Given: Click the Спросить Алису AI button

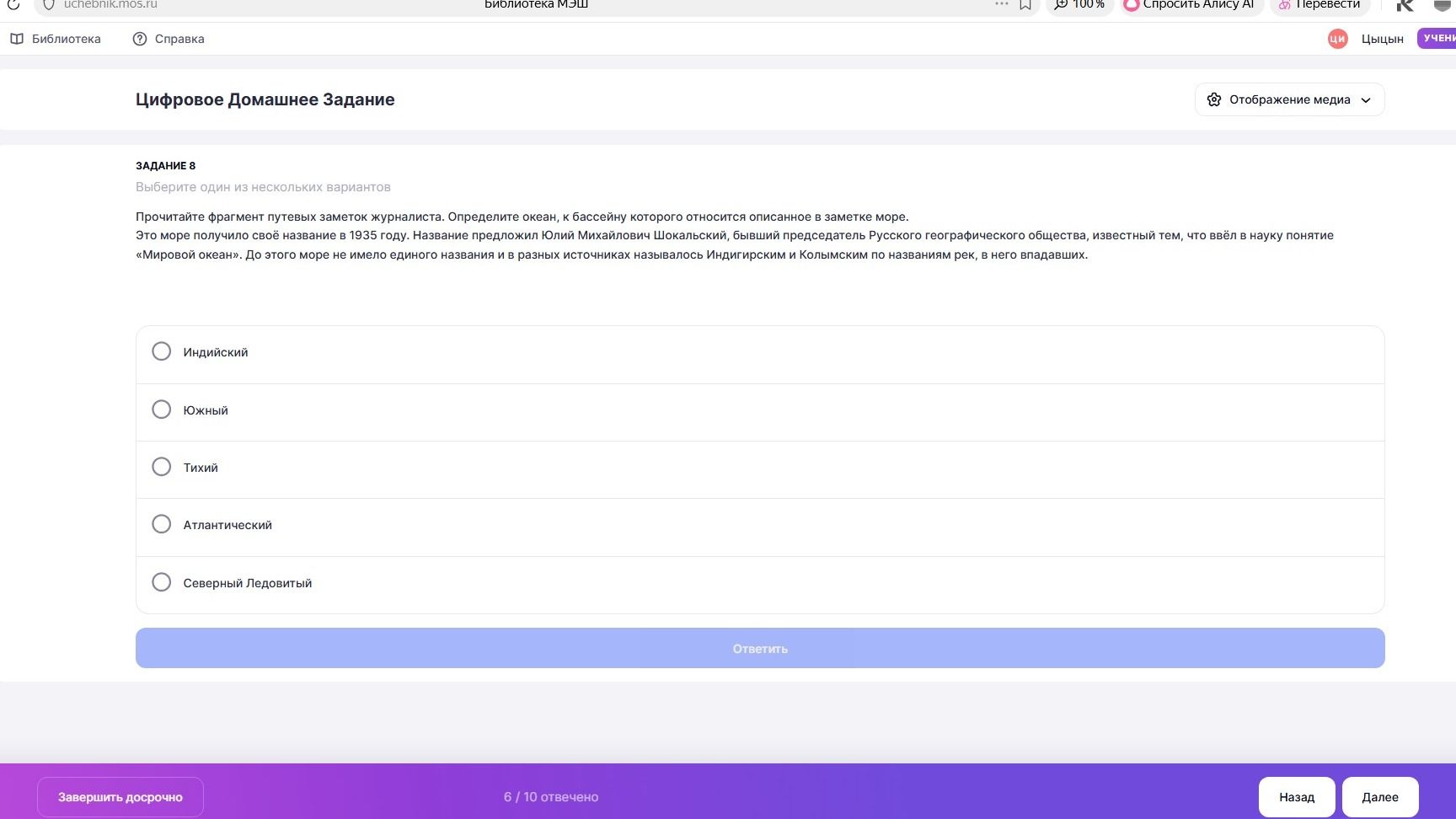Looking at the screenshot, I should 1191,5.
